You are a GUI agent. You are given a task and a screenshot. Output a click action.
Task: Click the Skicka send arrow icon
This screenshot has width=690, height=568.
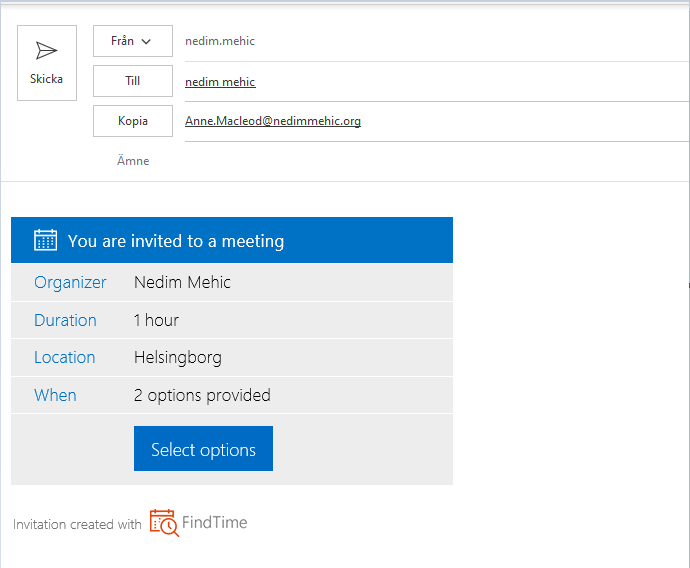coord(46,51)
